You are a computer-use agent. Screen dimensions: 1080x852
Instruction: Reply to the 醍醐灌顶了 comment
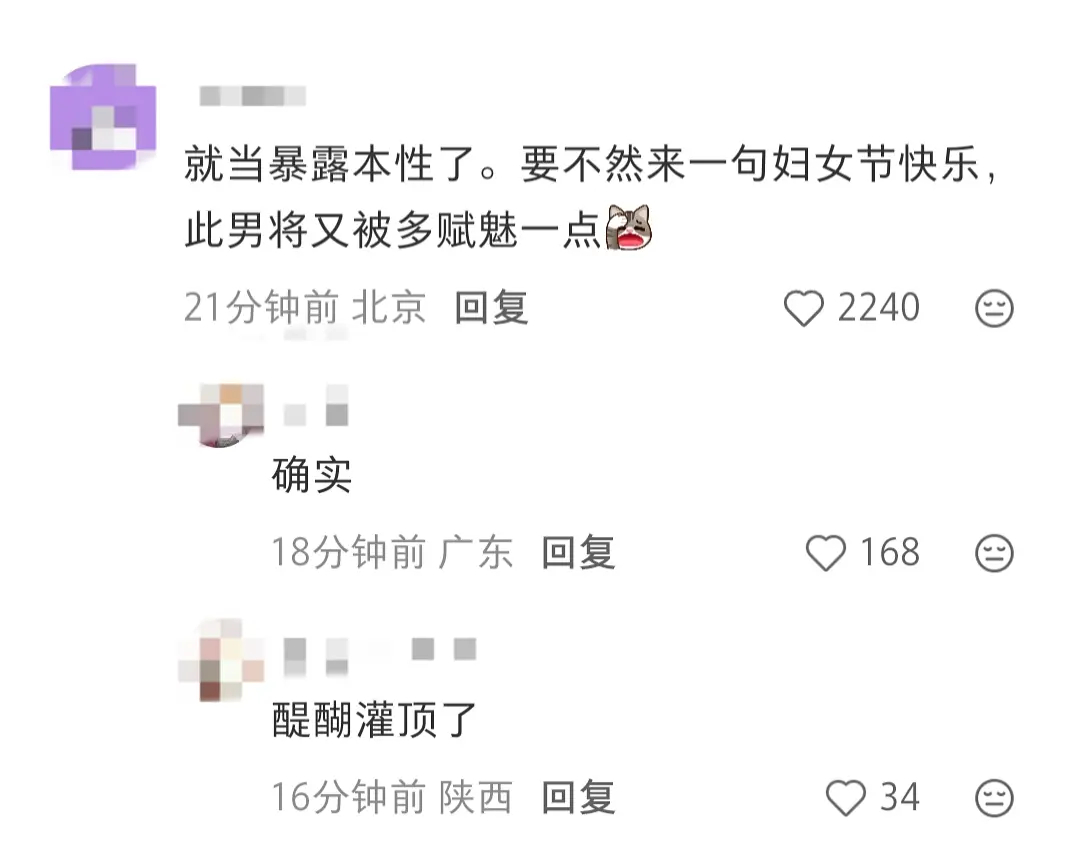click(x=578, y=797)
